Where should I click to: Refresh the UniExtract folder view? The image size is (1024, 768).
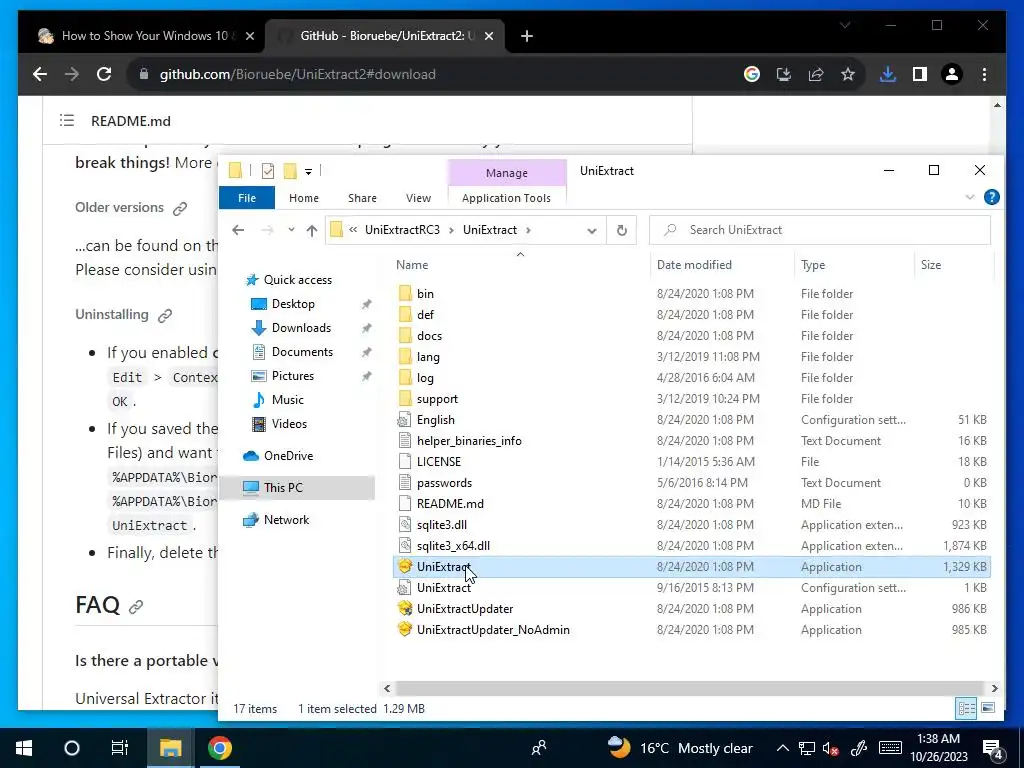coord(622,230)
